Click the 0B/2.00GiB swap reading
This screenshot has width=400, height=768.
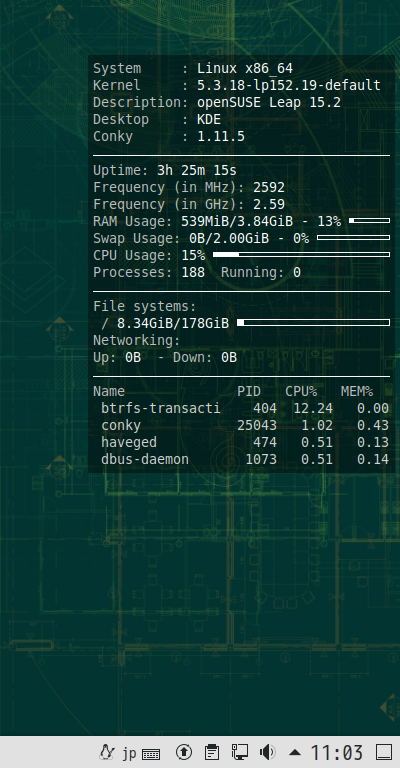click(229, 239)
